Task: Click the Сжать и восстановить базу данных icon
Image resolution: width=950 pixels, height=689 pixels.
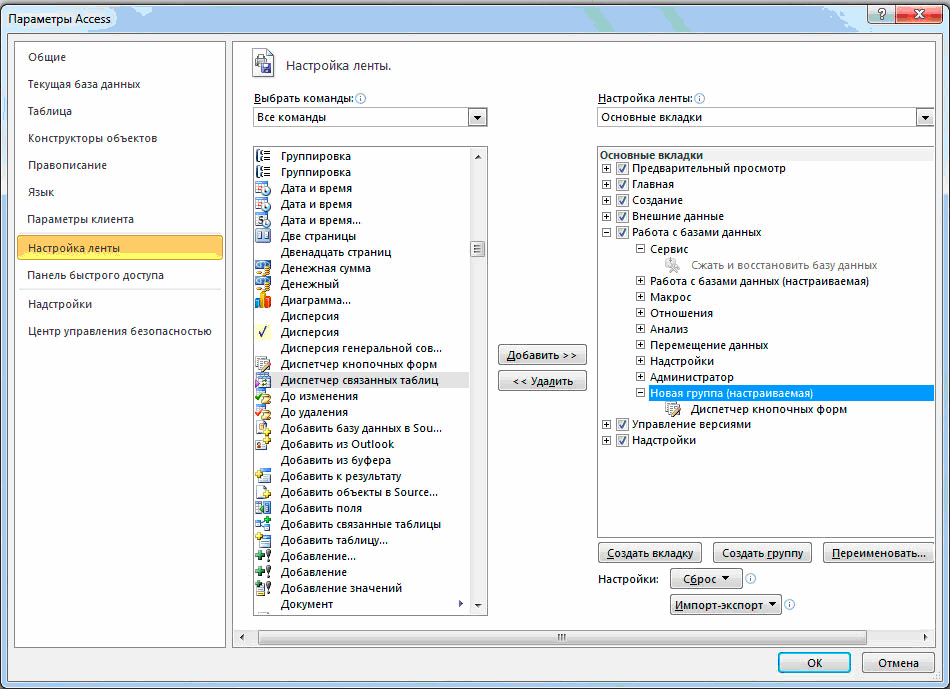Action: [x=673, y=265]
